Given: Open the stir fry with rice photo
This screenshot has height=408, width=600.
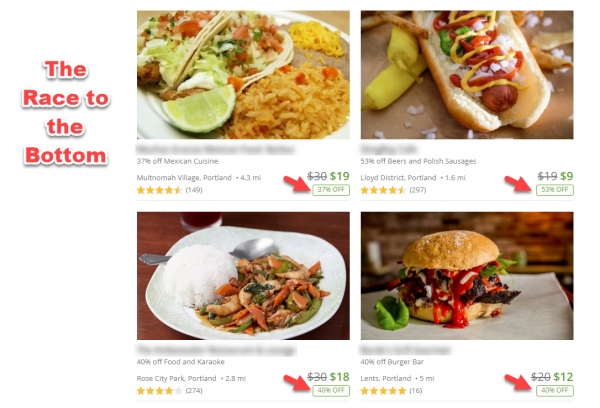Looking at the screenshot, I should tap(243, 276).
